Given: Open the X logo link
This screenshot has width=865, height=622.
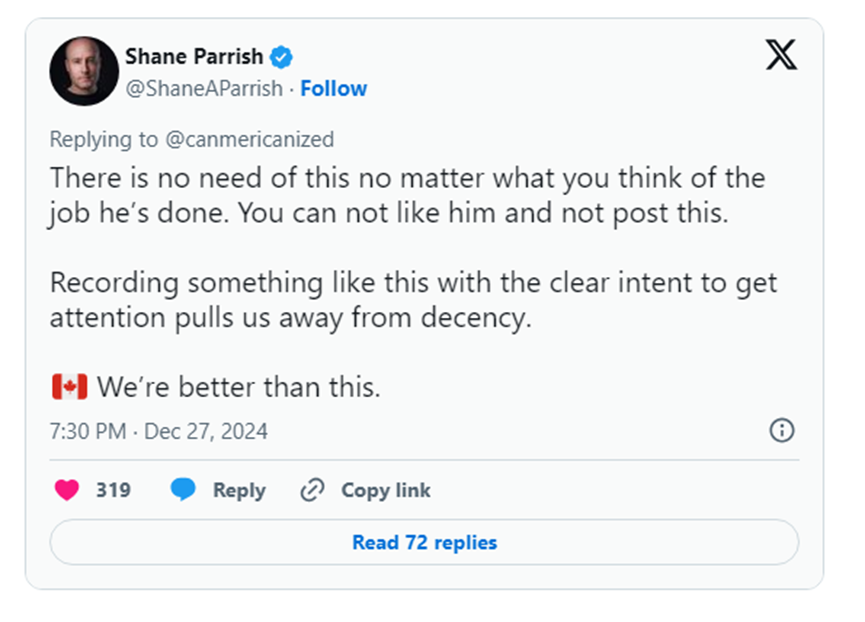Looking at the screenshot, I should pyautogui.click(x=781, y=55).
